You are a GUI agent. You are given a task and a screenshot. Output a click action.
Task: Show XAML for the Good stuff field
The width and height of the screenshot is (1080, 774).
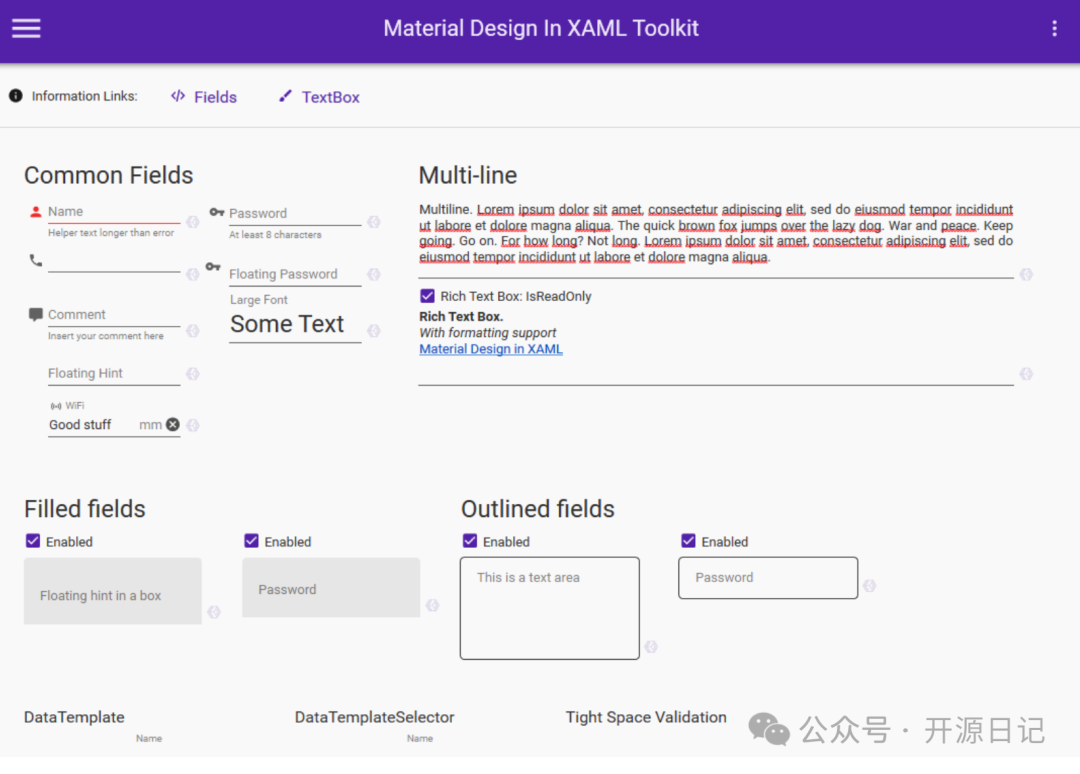[193, 425]
